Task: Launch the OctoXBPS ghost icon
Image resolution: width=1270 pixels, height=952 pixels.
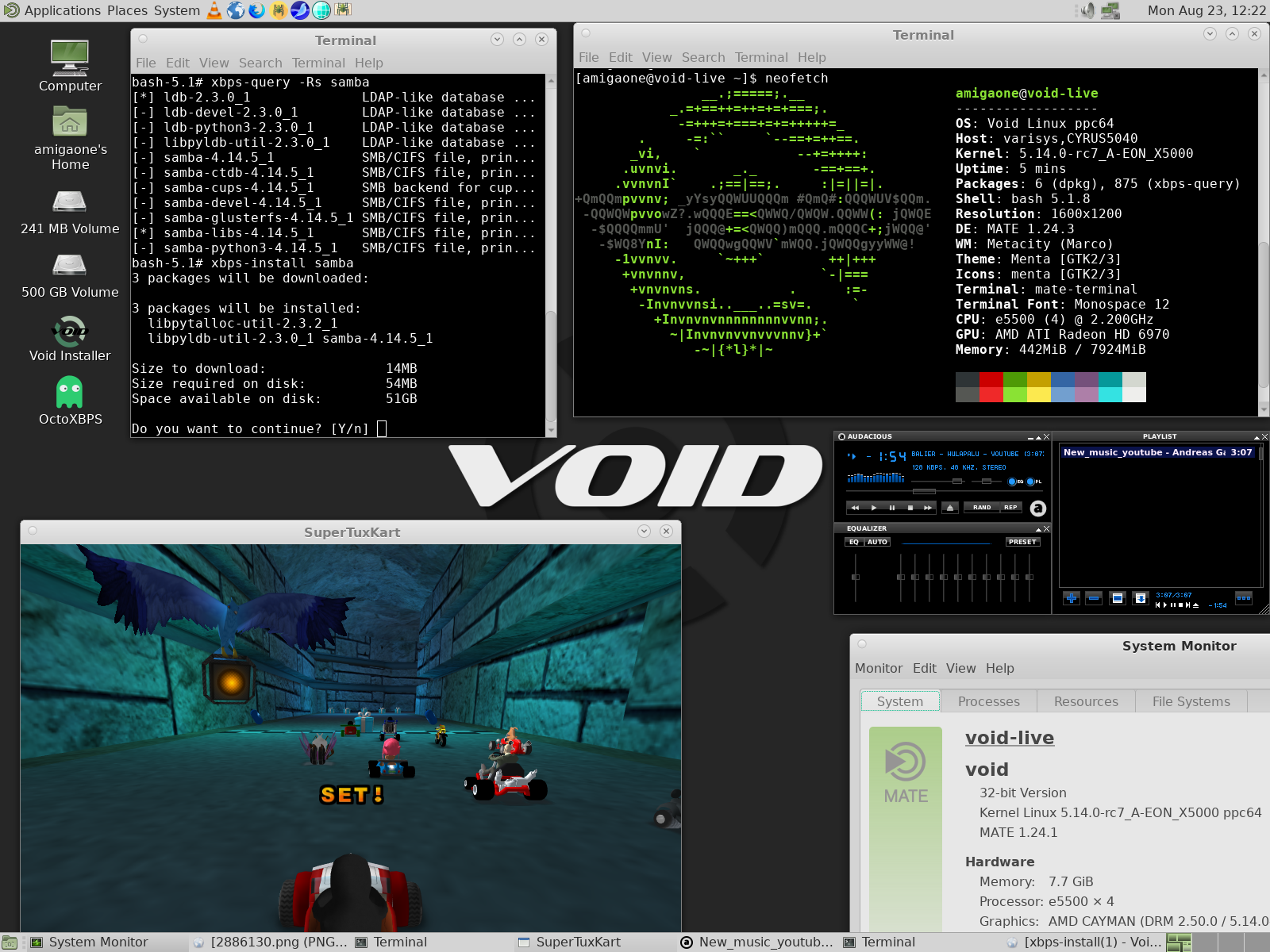Action: click(x=70, y=401)
